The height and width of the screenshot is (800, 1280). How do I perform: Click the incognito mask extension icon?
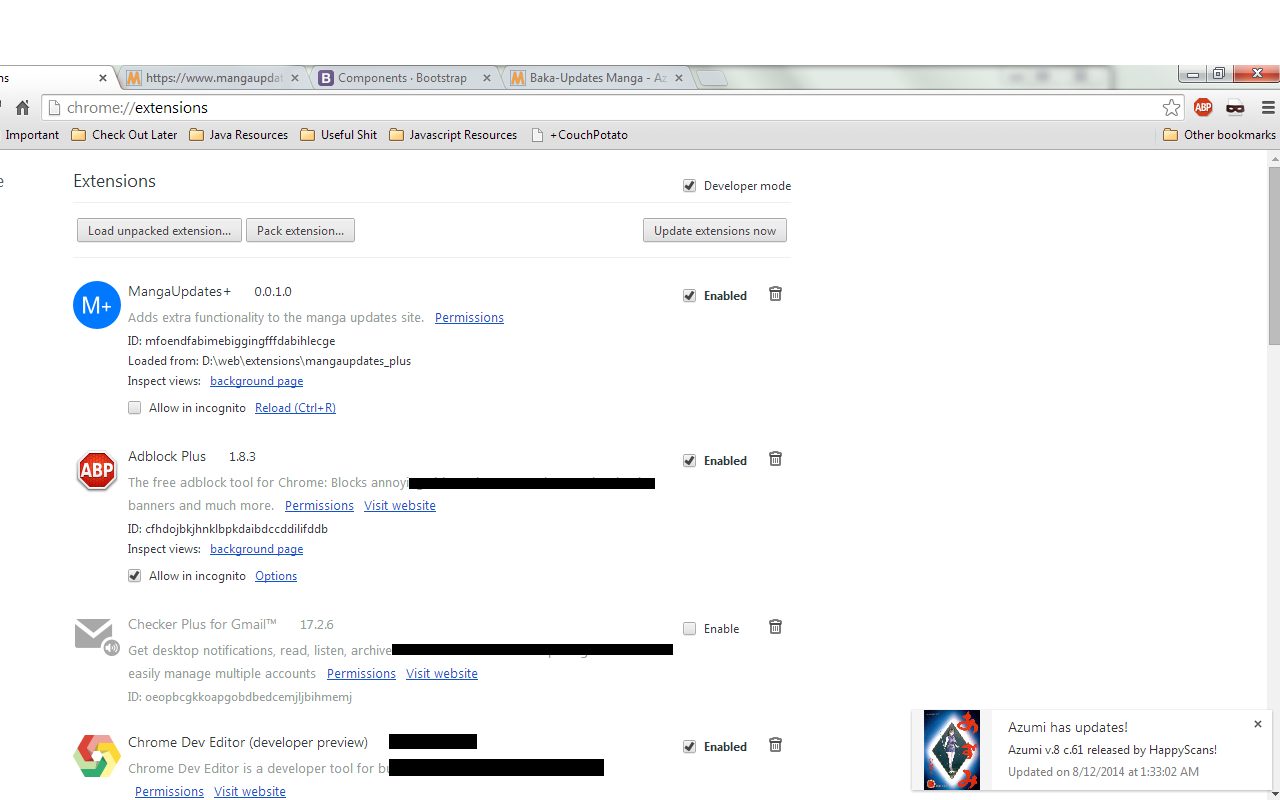1235,108
